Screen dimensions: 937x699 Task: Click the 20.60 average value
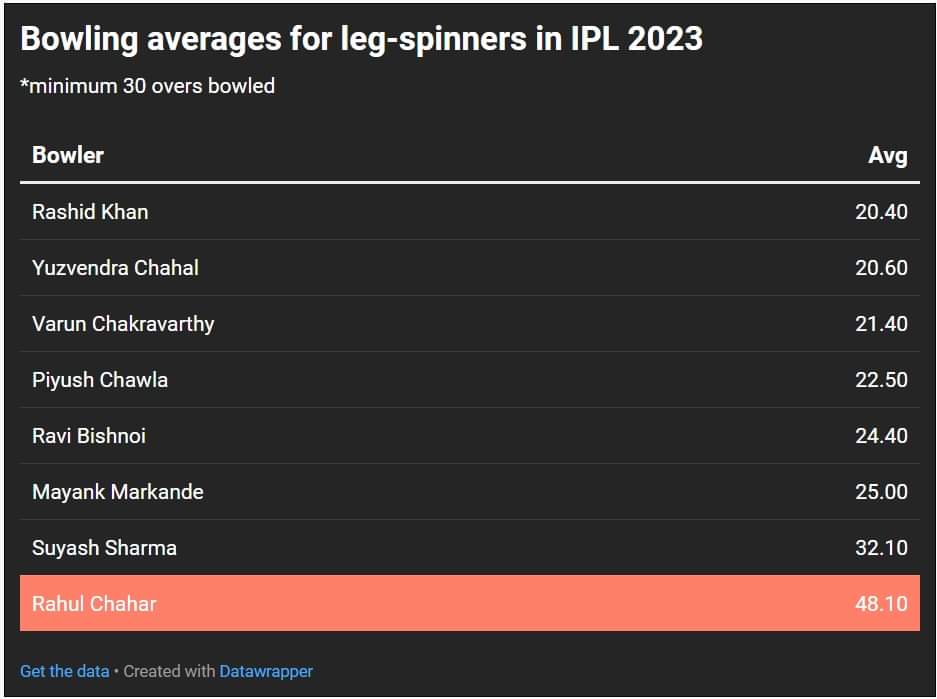881,268
